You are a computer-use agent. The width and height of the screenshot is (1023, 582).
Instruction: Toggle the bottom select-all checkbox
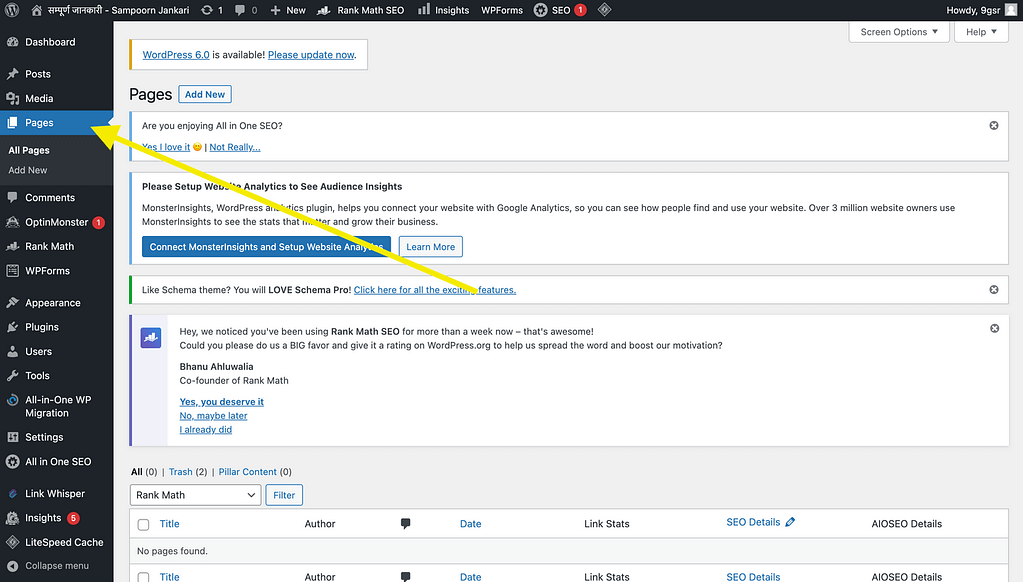pyautogui.click(x=143, y=577)
